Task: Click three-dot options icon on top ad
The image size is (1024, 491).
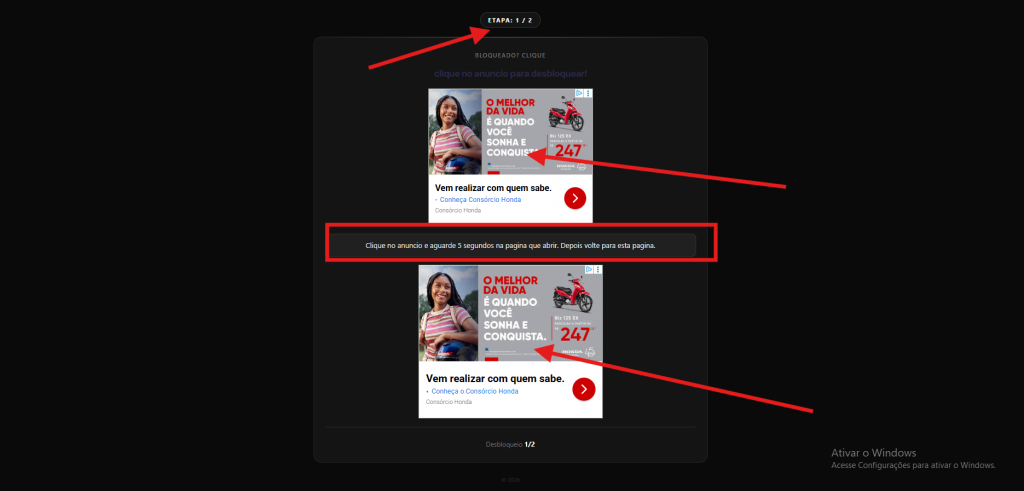Action: (x=589, y=93)
